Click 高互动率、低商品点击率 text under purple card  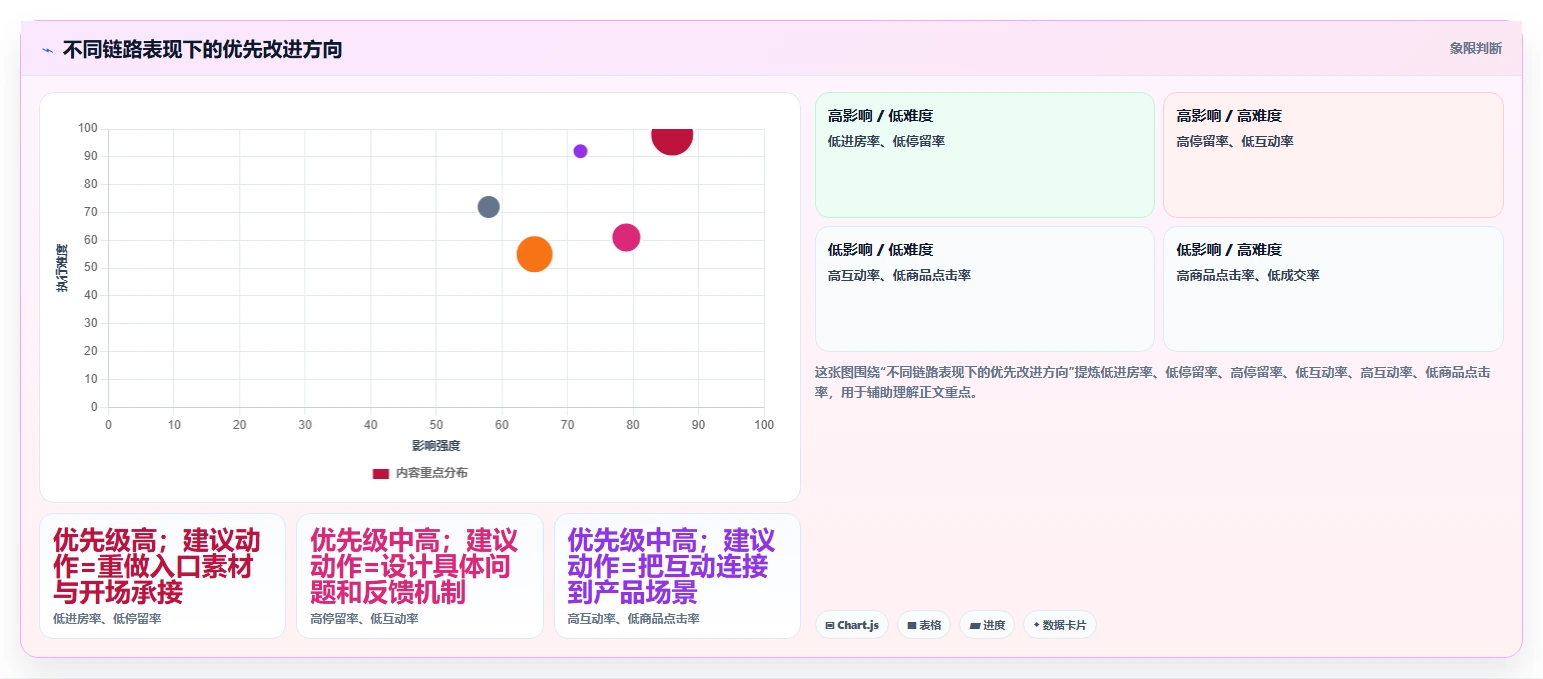[x=634, y=619]
